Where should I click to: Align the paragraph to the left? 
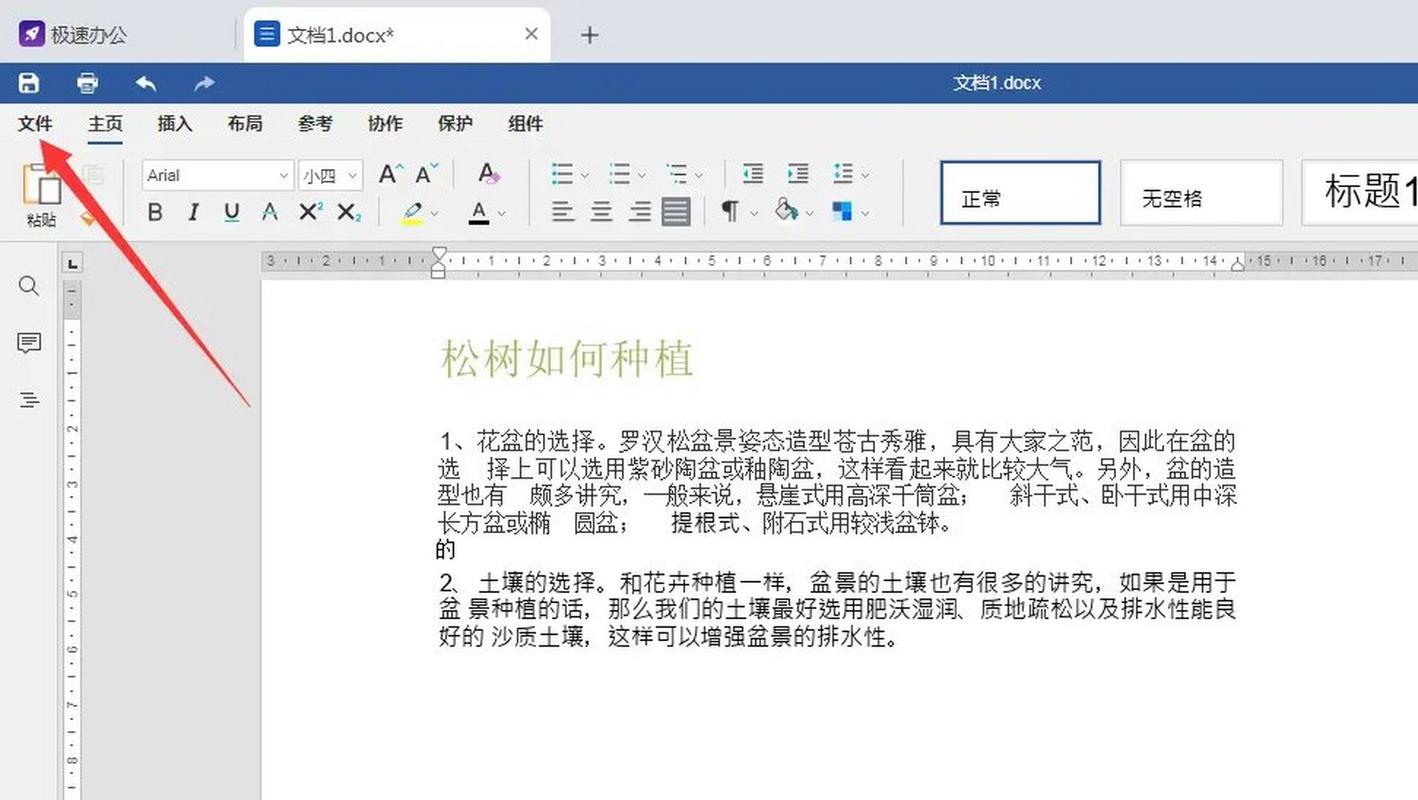(563, 212)
